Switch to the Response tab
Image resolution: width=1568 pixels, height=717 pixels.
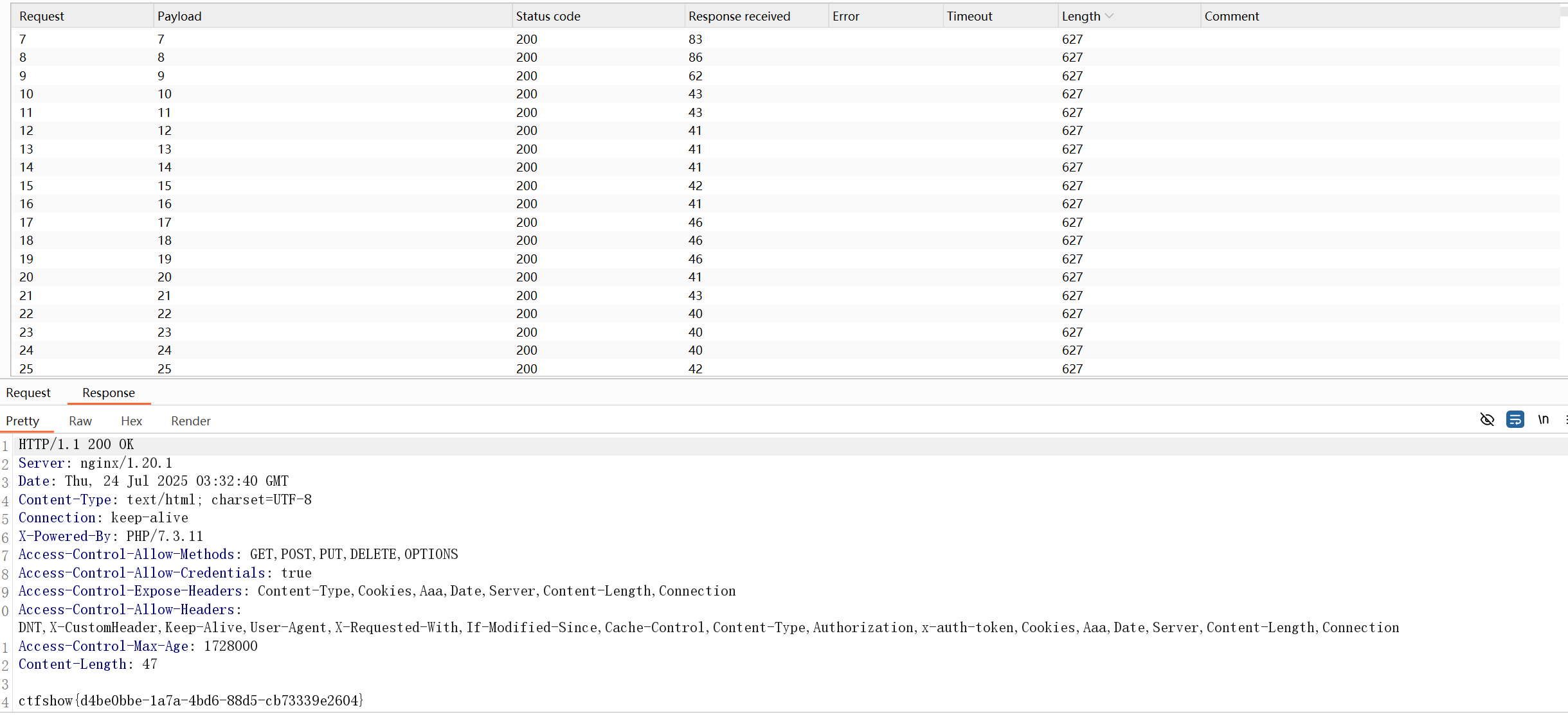click(108, 393)
